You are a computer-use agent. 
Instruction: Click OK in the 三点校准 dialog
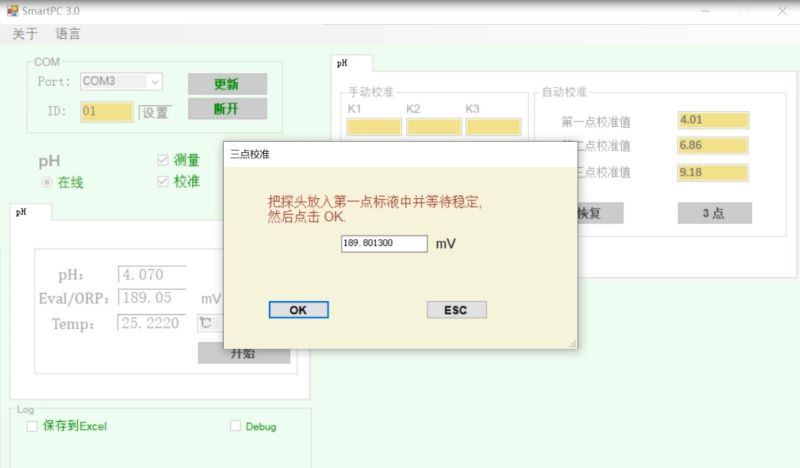[x=298, y=310]
